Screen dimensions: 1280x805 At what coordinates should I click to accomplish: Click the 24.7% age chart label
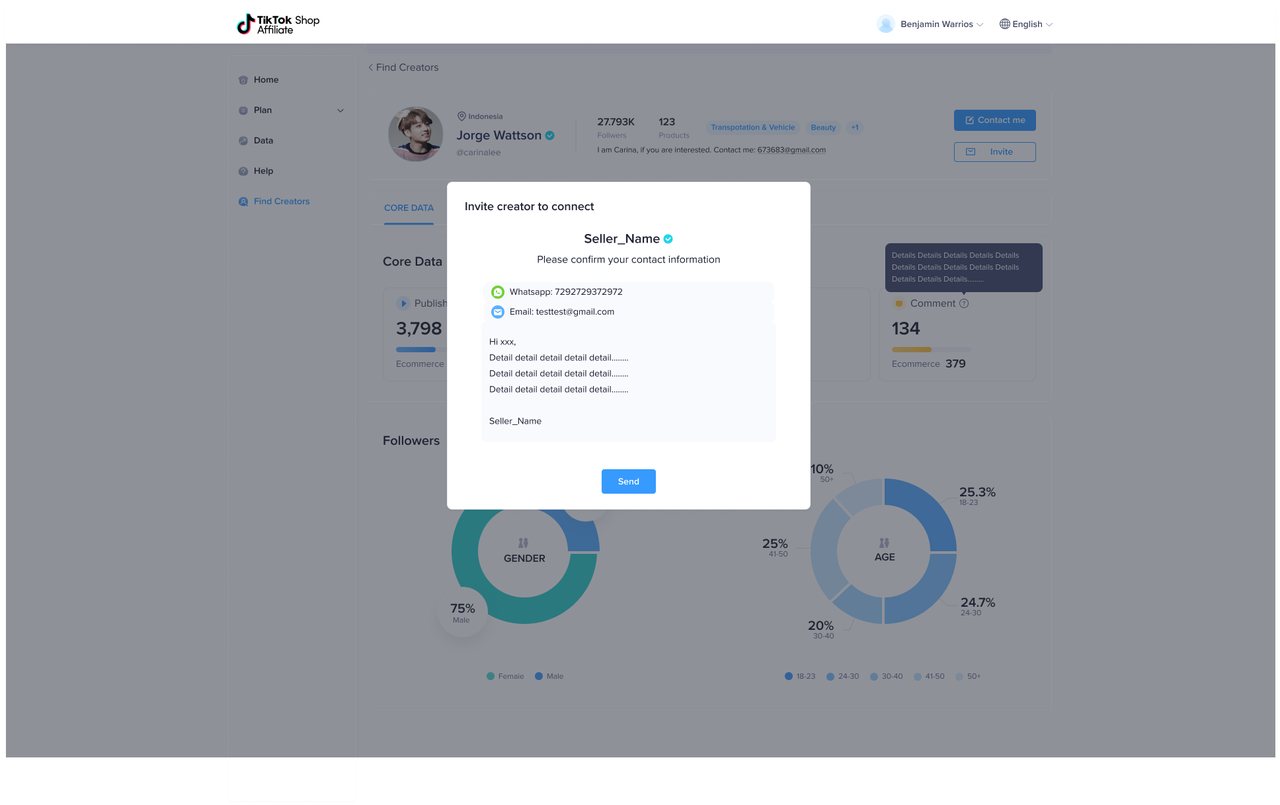(x=977, y=602)
